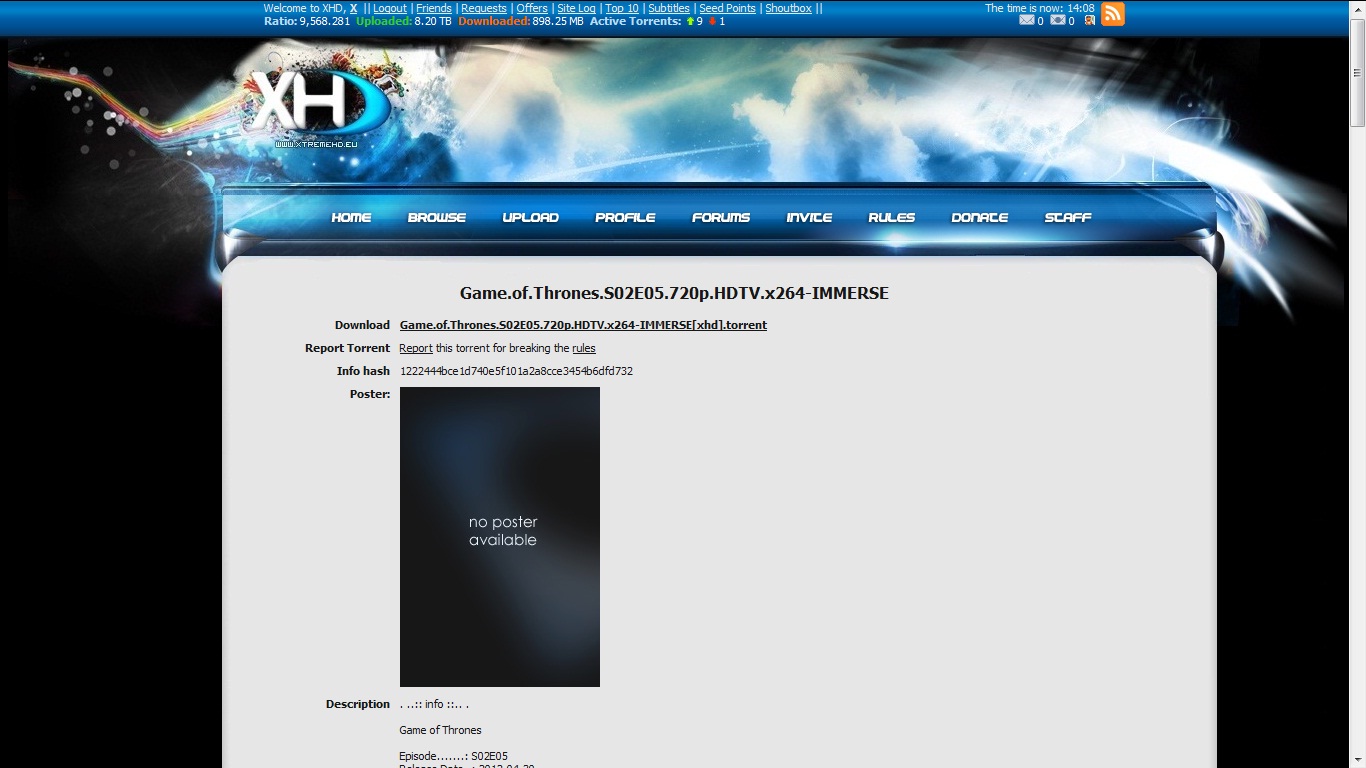Open the Shoutbox link
The height and width of the screenshot is (768, 1366).
pos(788,8)
